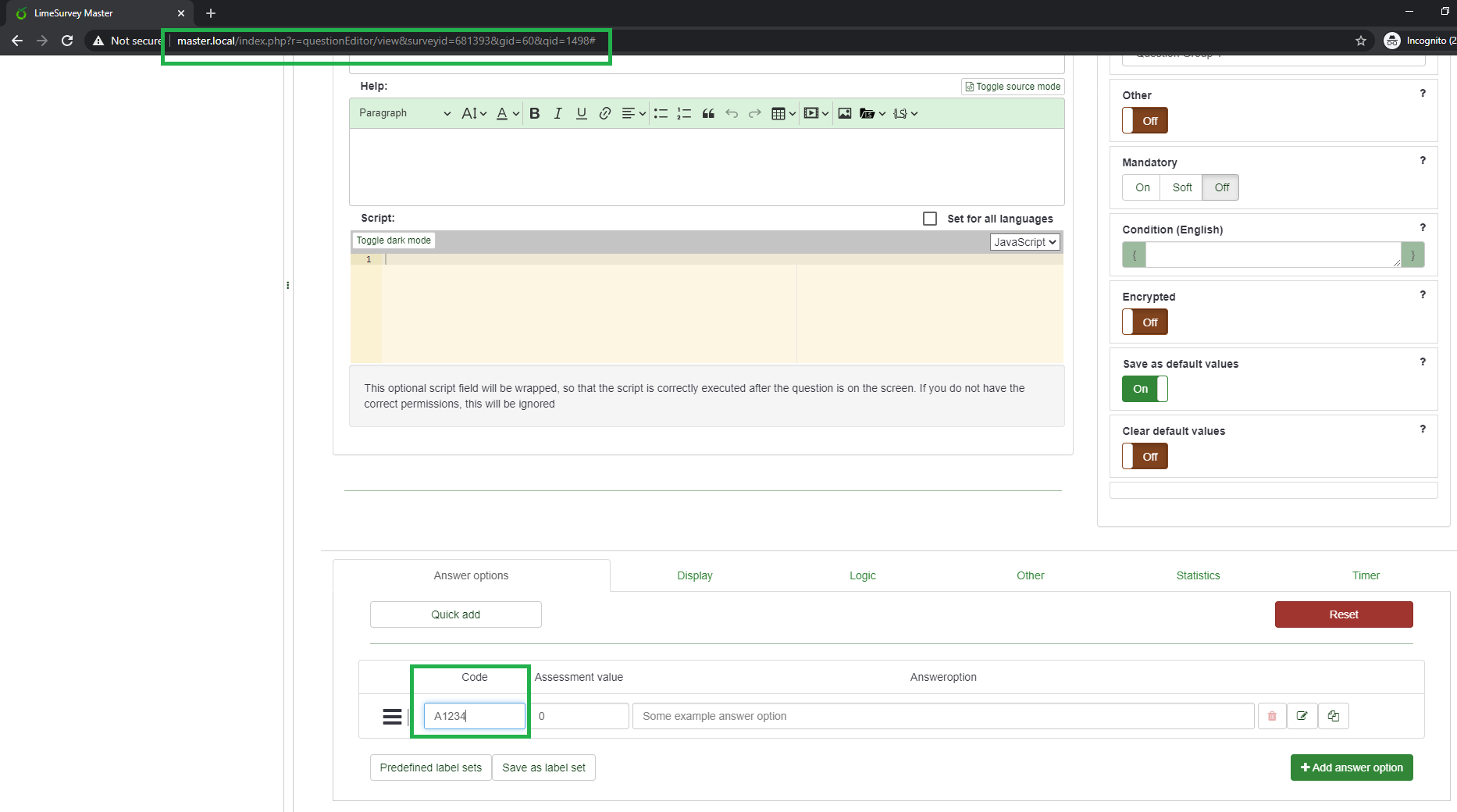Click the insert image icon in toolbar
The height and width of the screenshot is (812, 1457).
[x=845, y=113]
